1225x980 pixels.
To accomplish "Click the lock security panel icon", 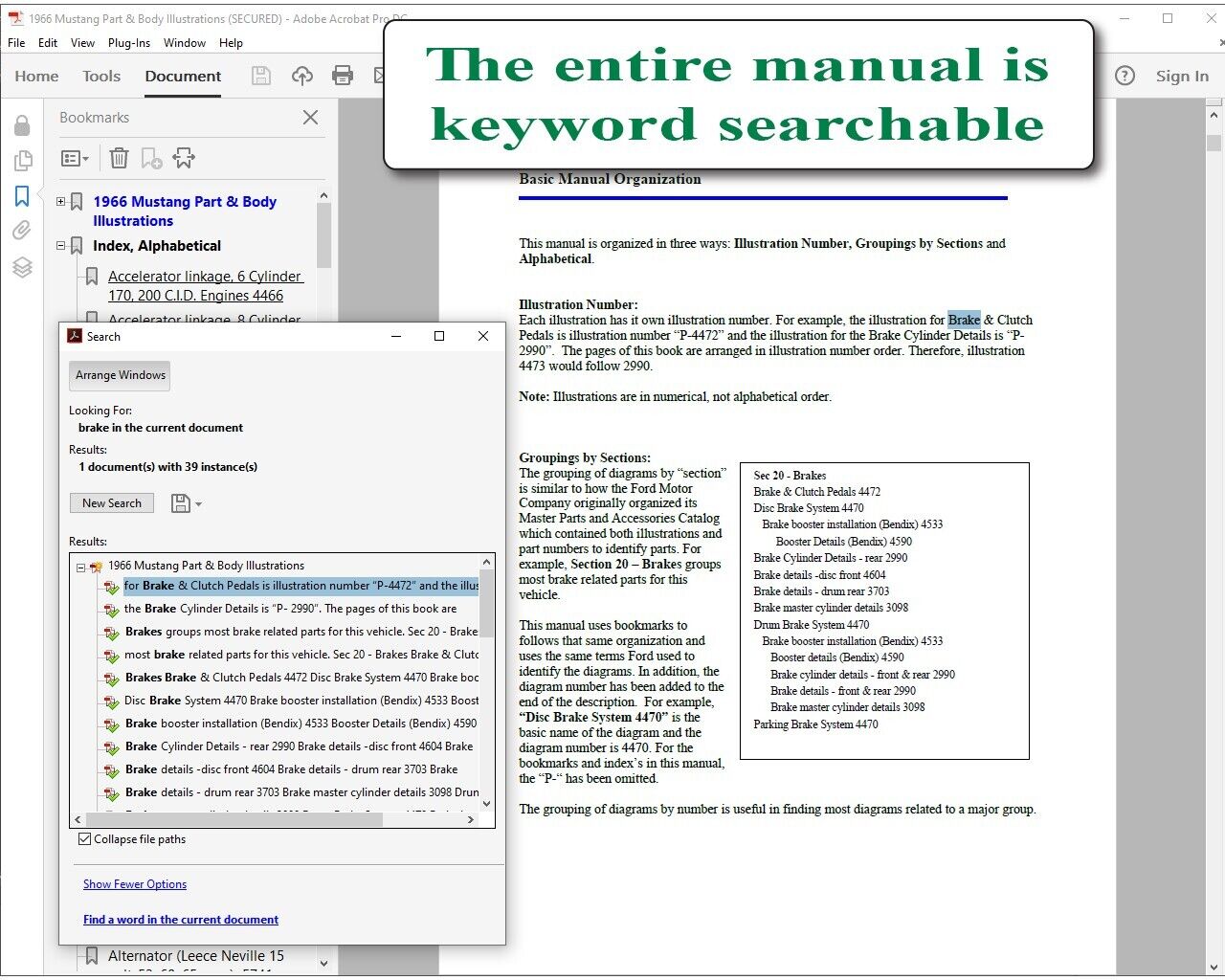I will (22, 125).
